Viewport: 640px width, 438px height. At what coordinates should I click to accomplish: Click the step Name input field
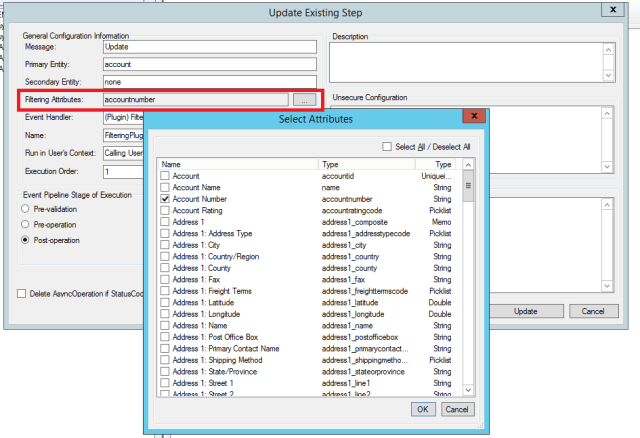123,135
